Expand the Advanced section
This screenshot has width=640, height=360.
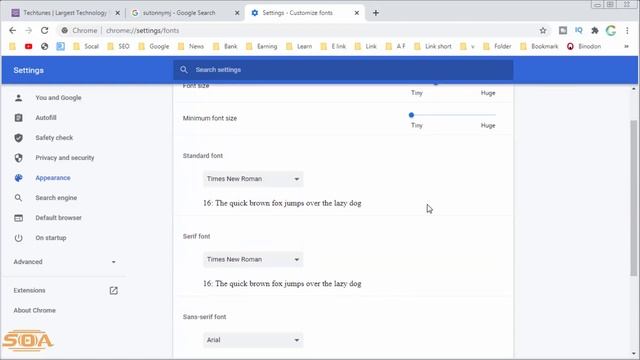[64, 262]
